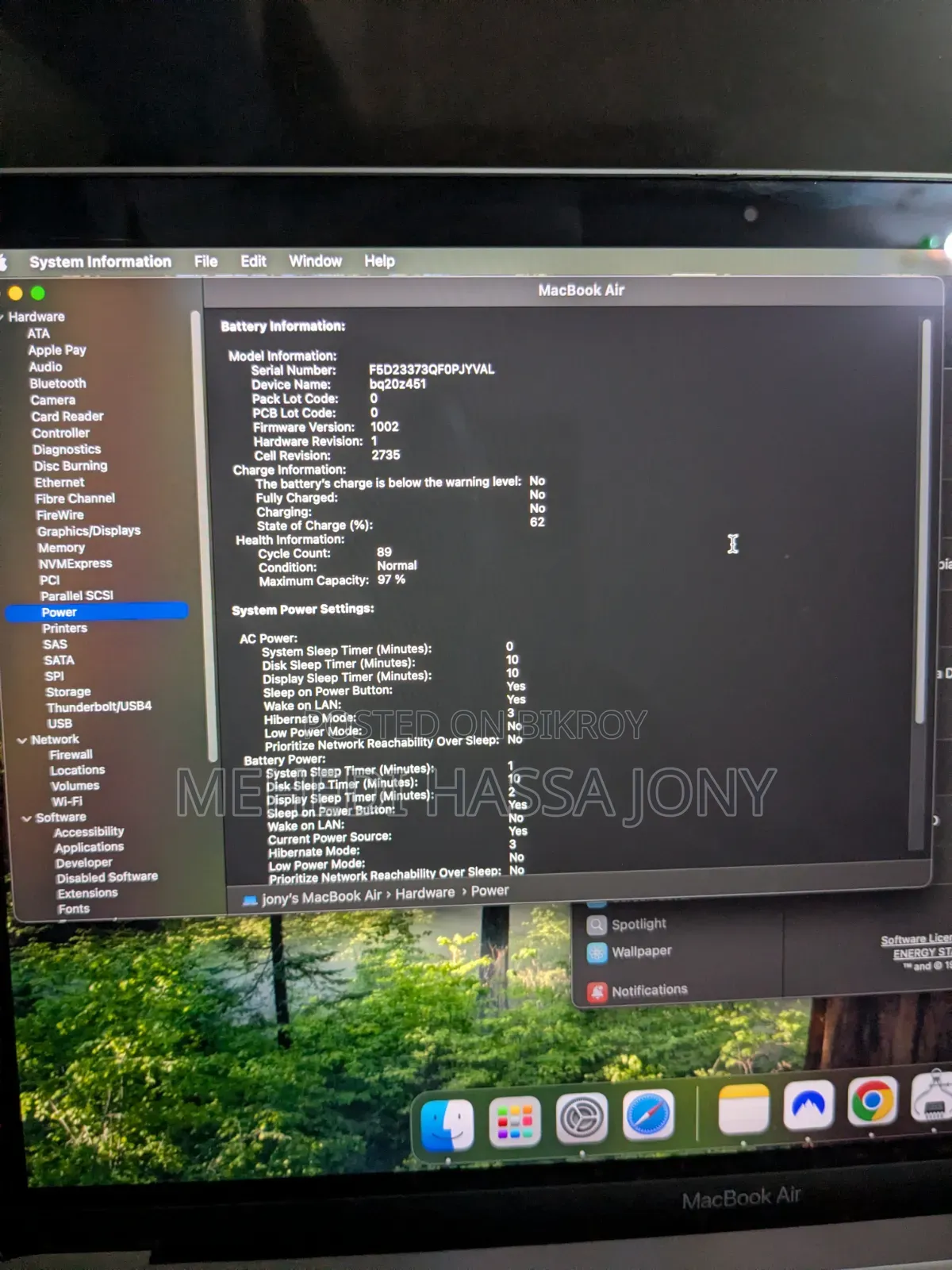Screen dimensions: 952x1270
Task: Select Parallel SCSI in the sidebar
Action: (x=77, y=596)
